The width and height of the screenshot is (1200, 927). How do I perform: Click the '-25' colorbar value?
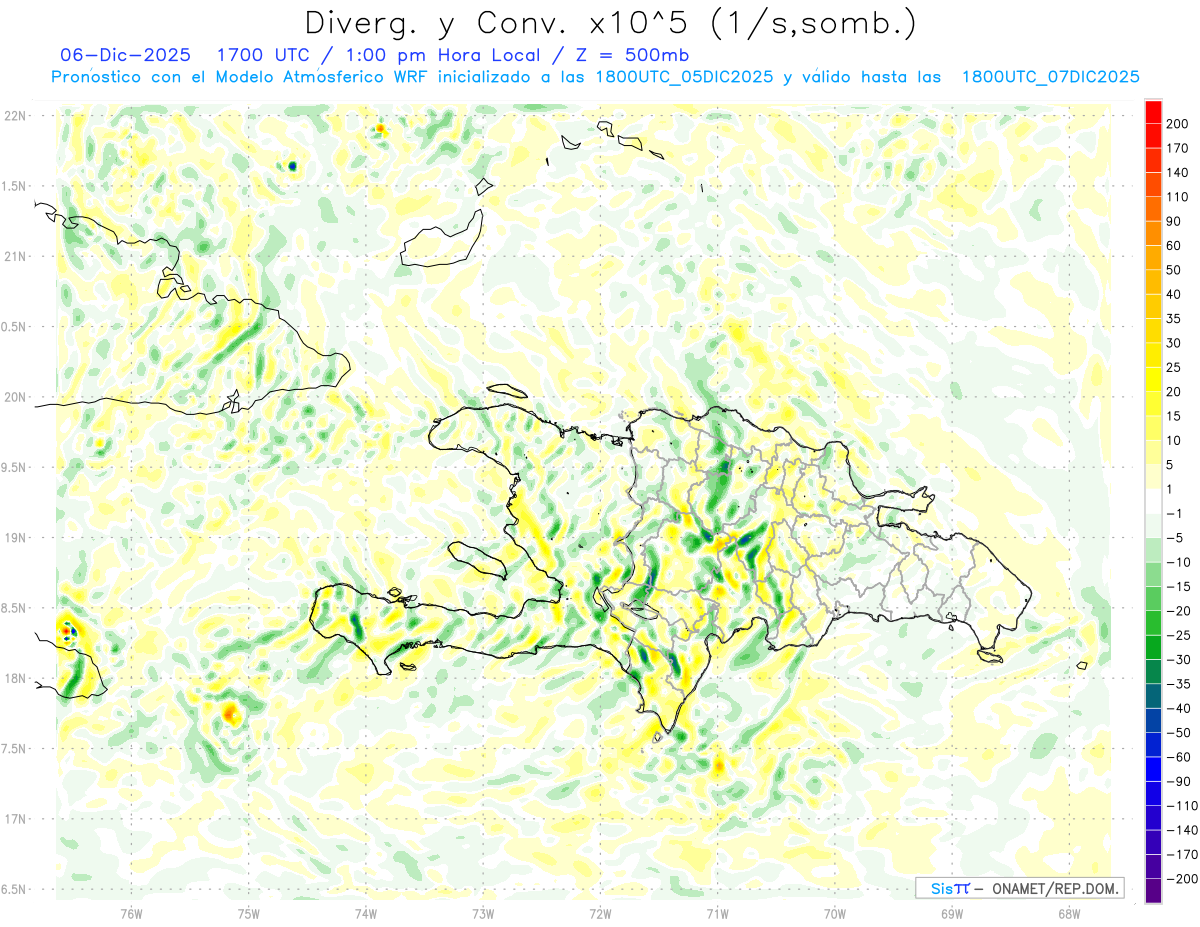pos(1181,636)
